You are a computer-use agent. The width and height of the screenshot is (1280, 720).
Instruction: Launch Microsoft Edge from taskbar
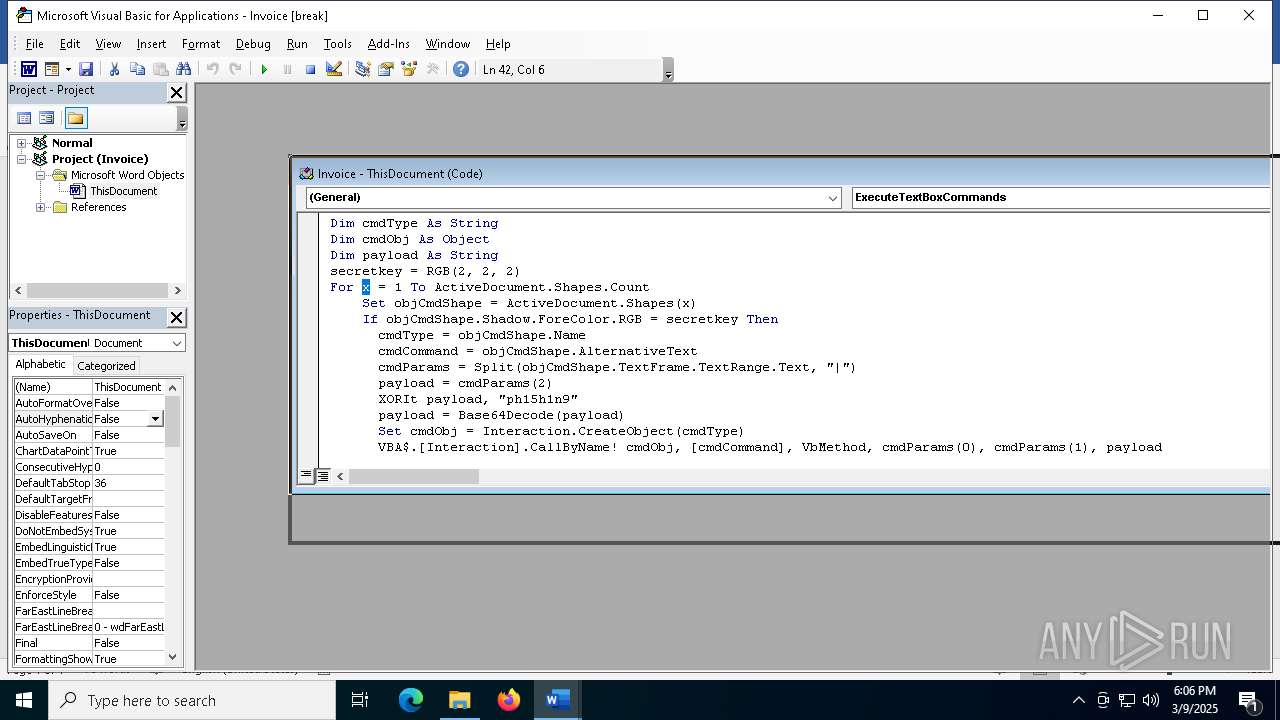pyautogui.click(x=411, y=701)
